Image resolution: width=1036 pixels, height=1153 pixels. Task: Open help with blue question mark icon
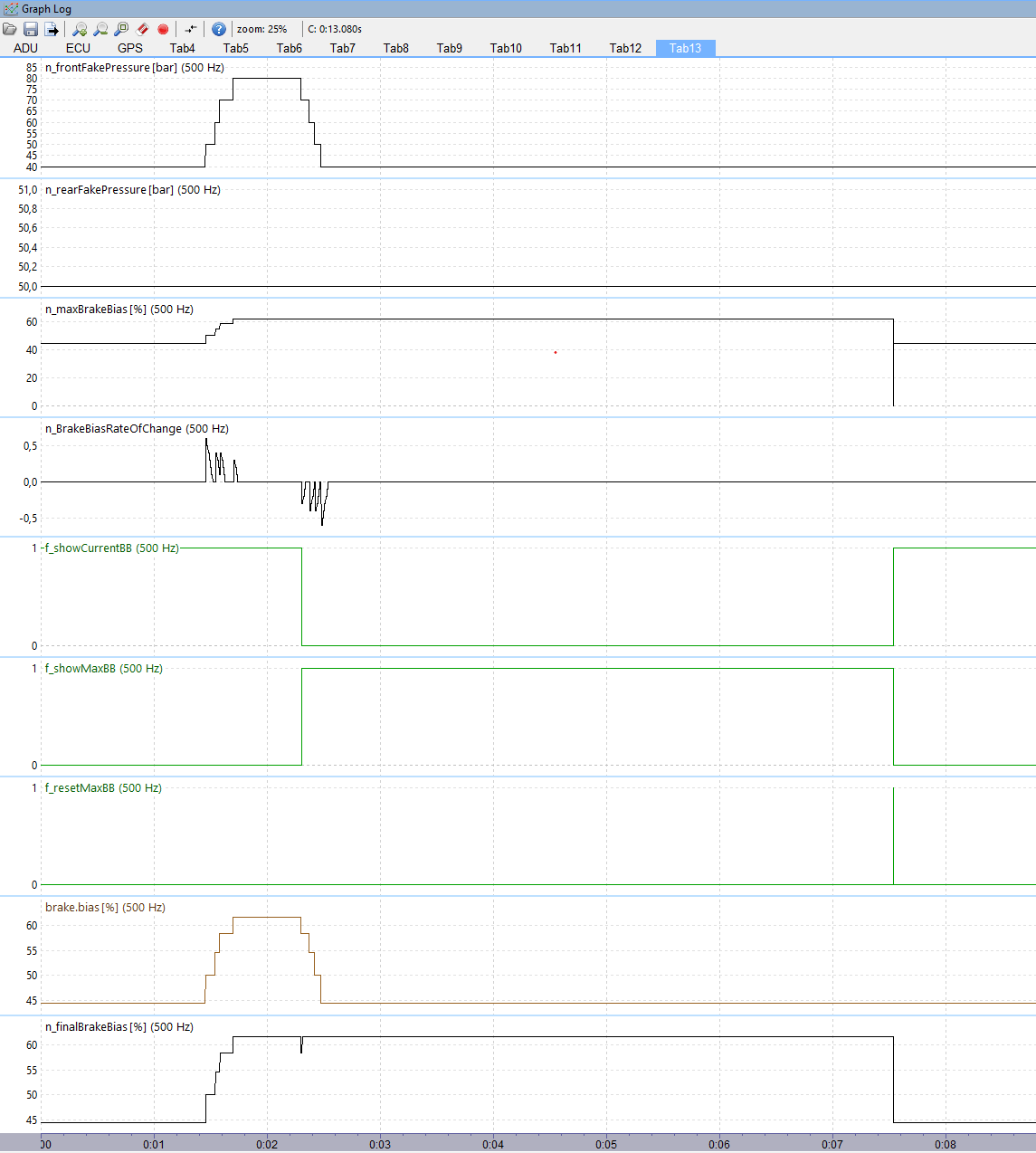(218, 29)
